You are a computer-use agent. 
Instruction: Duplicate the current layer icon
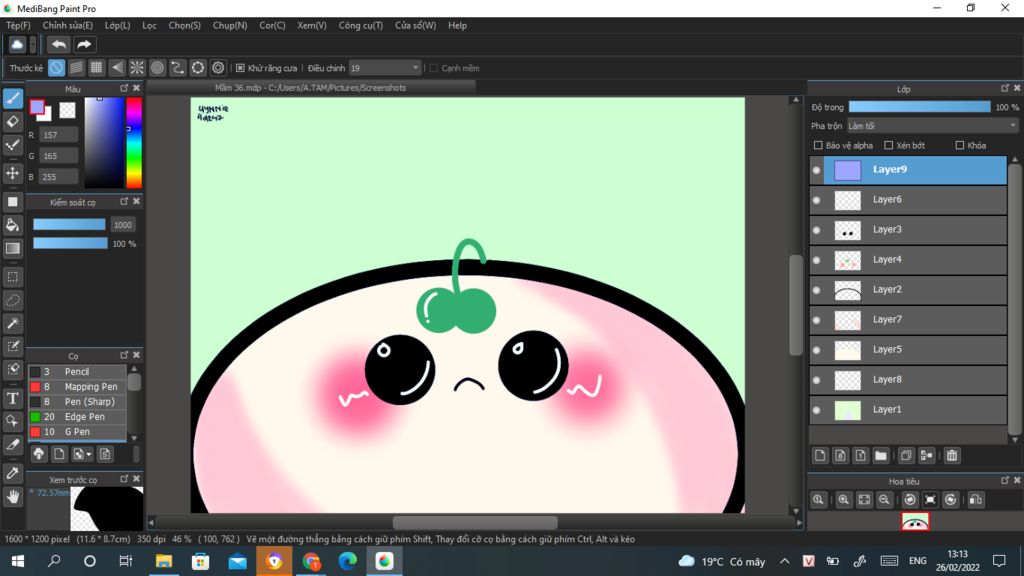[906, 456]
